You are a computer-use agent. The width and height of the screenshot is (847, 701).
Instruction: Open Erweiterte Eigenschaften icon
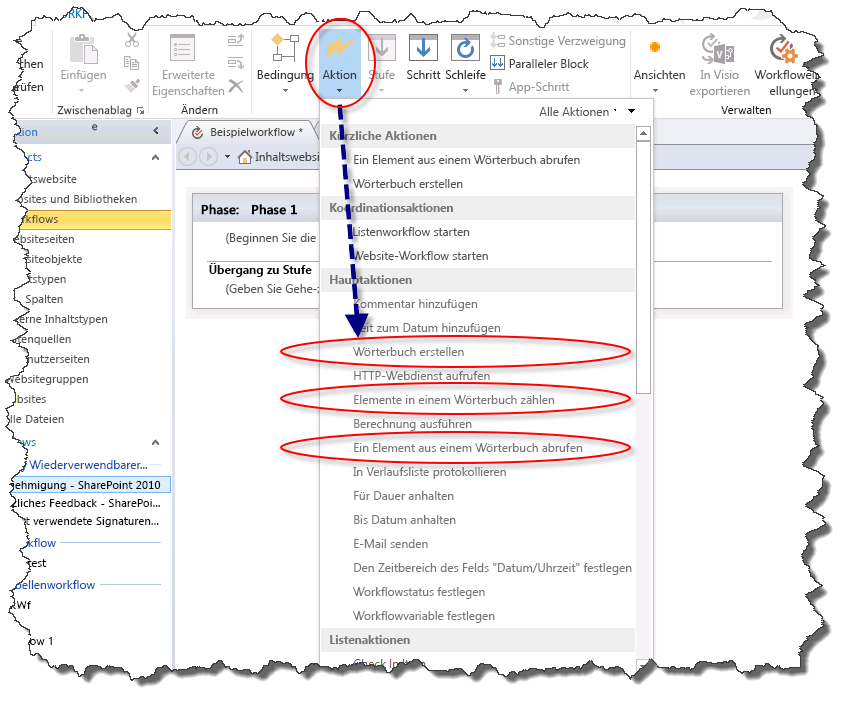[x=182, y=49]
